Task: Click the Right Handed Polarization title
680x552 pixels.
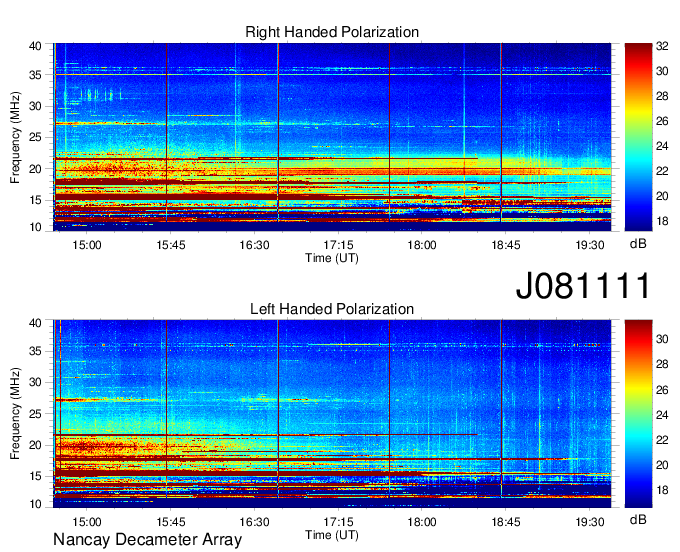Action: pyautogui.click(x=332, y=32)
